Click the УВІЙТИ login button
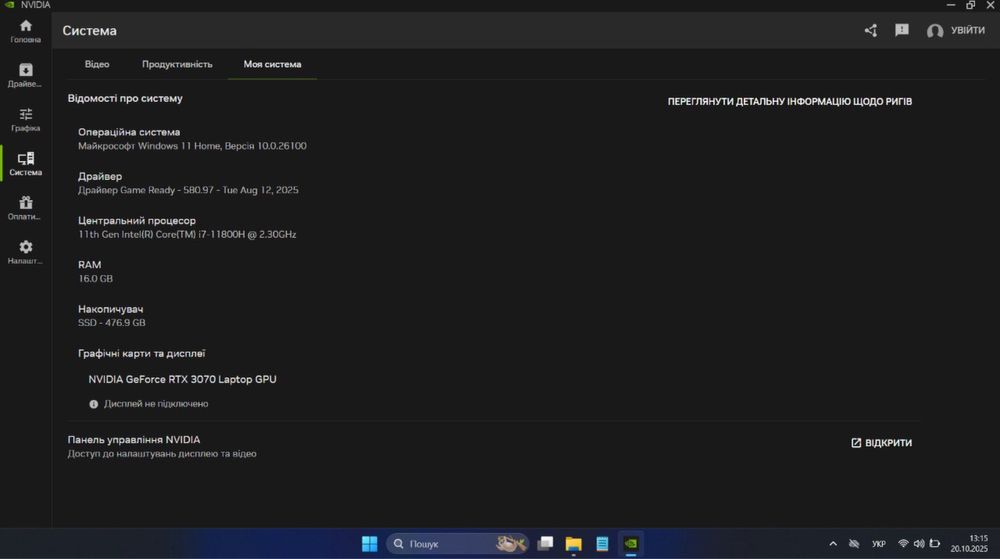 click(967, 30)
